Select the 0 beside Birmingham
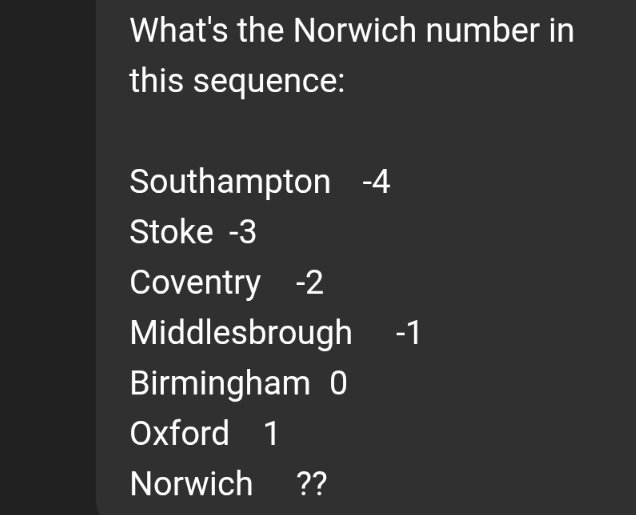 (x=338, y=383)
